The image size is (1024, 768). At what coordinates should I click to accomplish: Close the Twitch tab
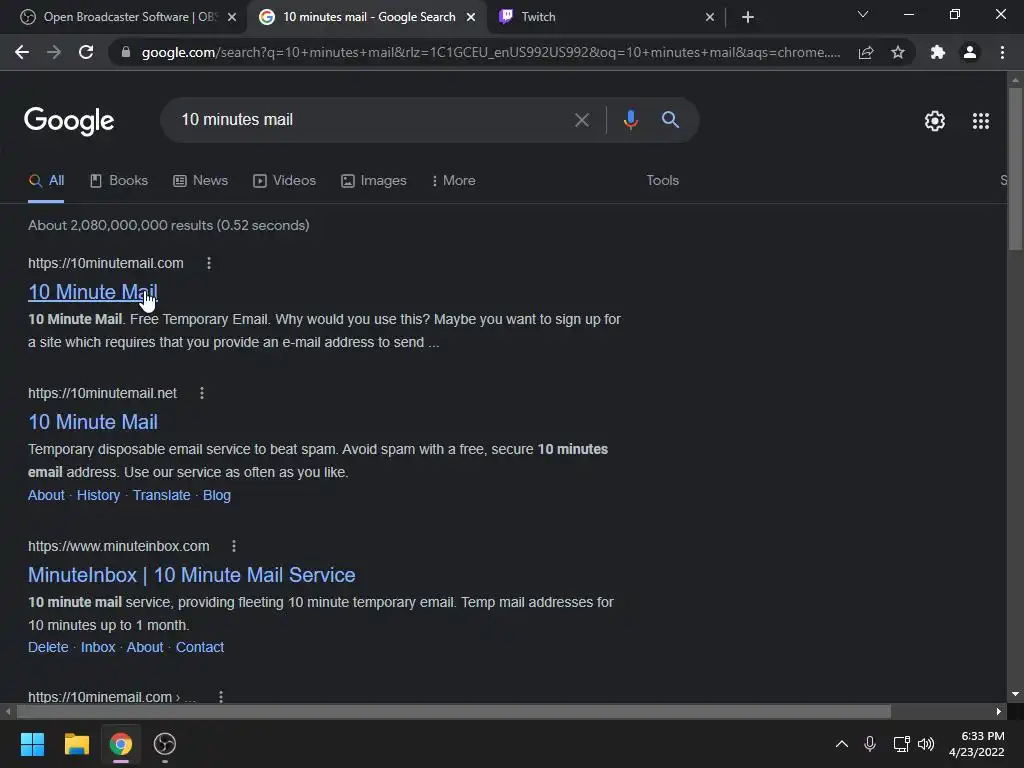tap(710, 17)
